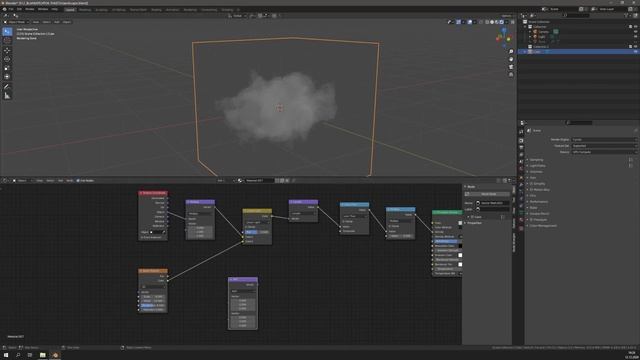The image size is (640, 360).
Task: Open the node editor Node menu
Action: pos(70,180)
